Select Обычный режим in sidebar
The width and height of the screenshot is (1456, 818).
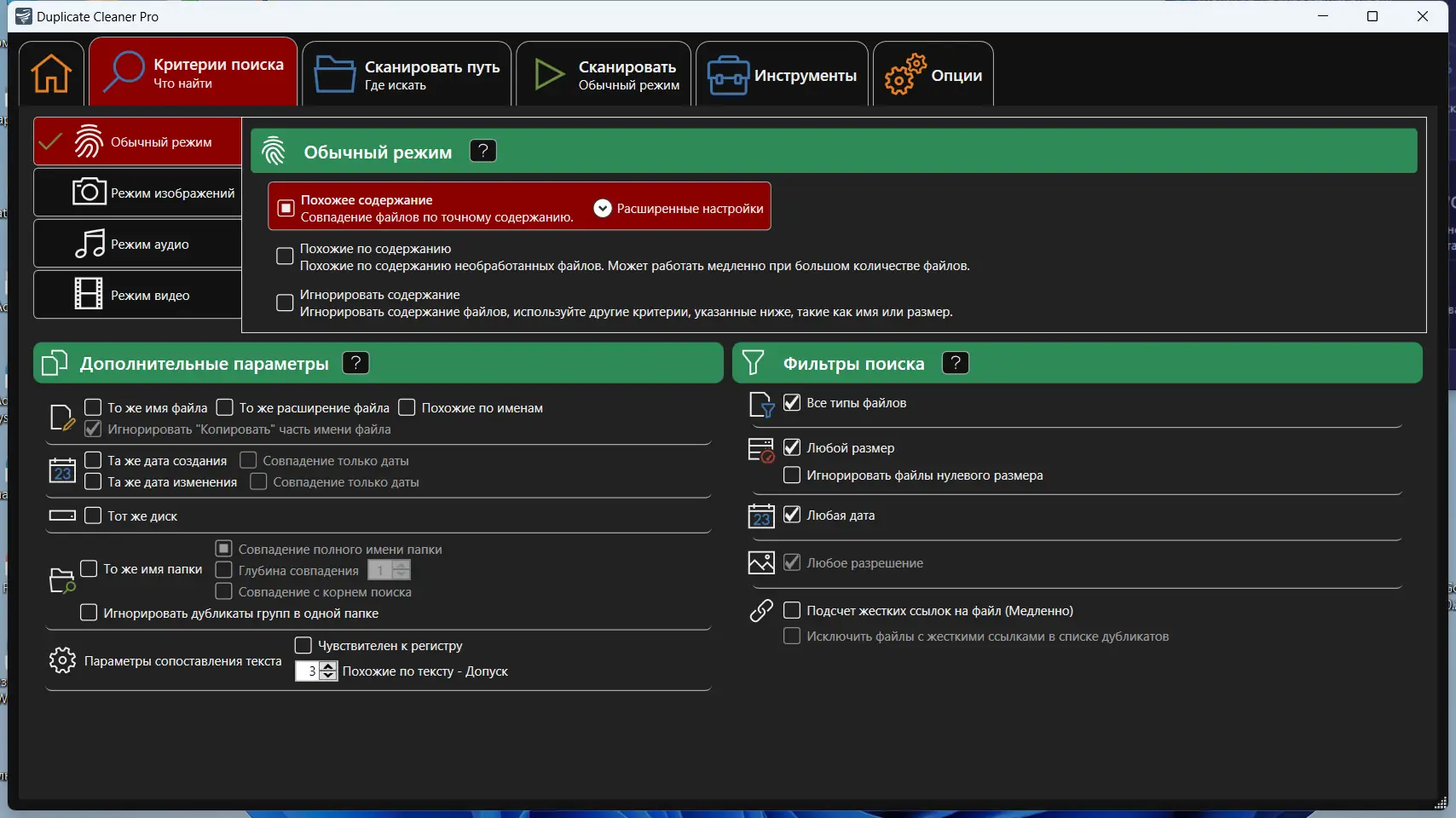(138, 141)
